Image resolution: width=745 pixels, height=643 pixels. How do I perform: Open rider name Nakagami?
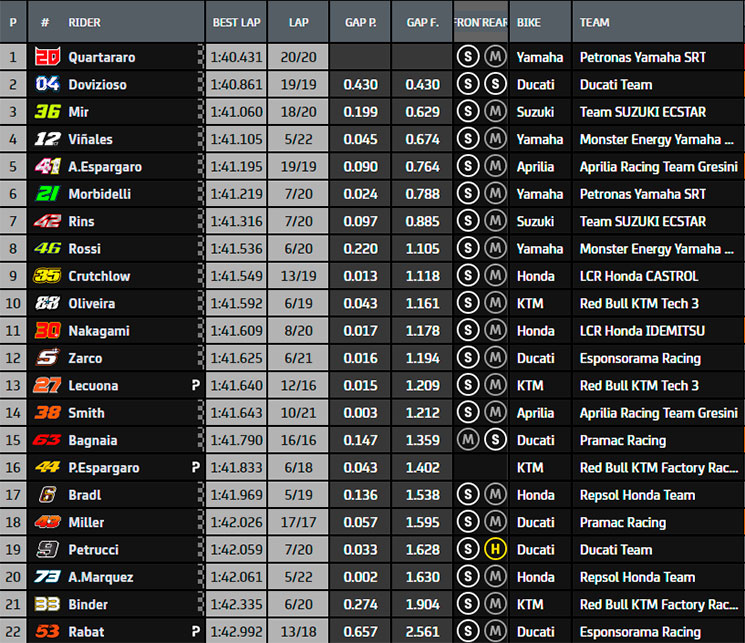pos(99,331)
